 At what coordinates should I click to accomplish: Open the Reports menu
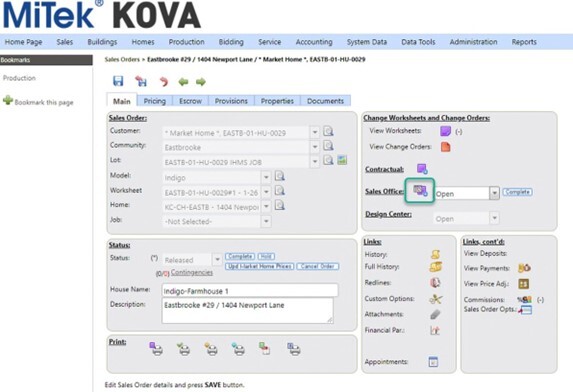[x=524, y=42]
